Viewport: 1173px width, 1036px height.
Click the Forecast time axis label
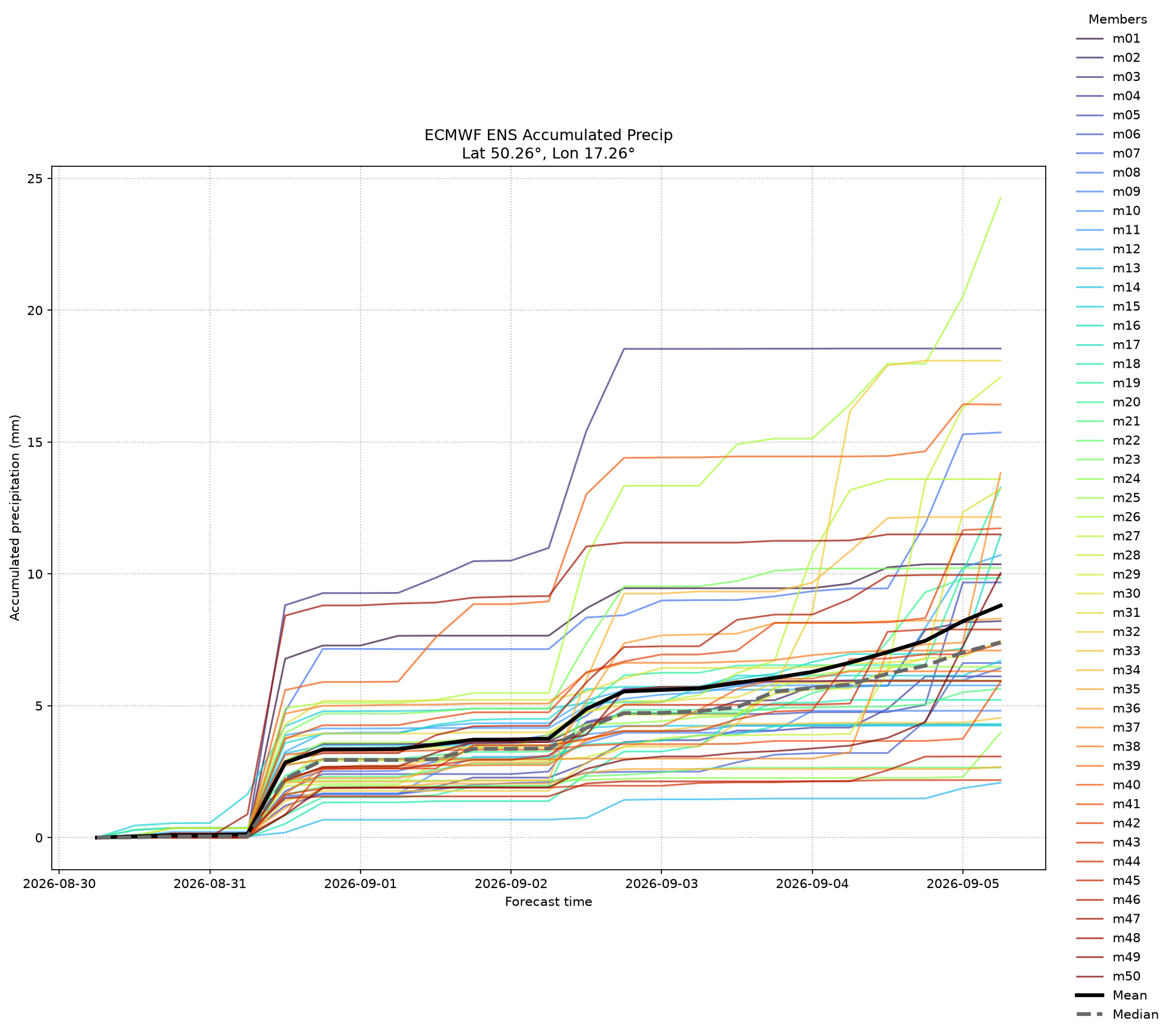(548, 902)
